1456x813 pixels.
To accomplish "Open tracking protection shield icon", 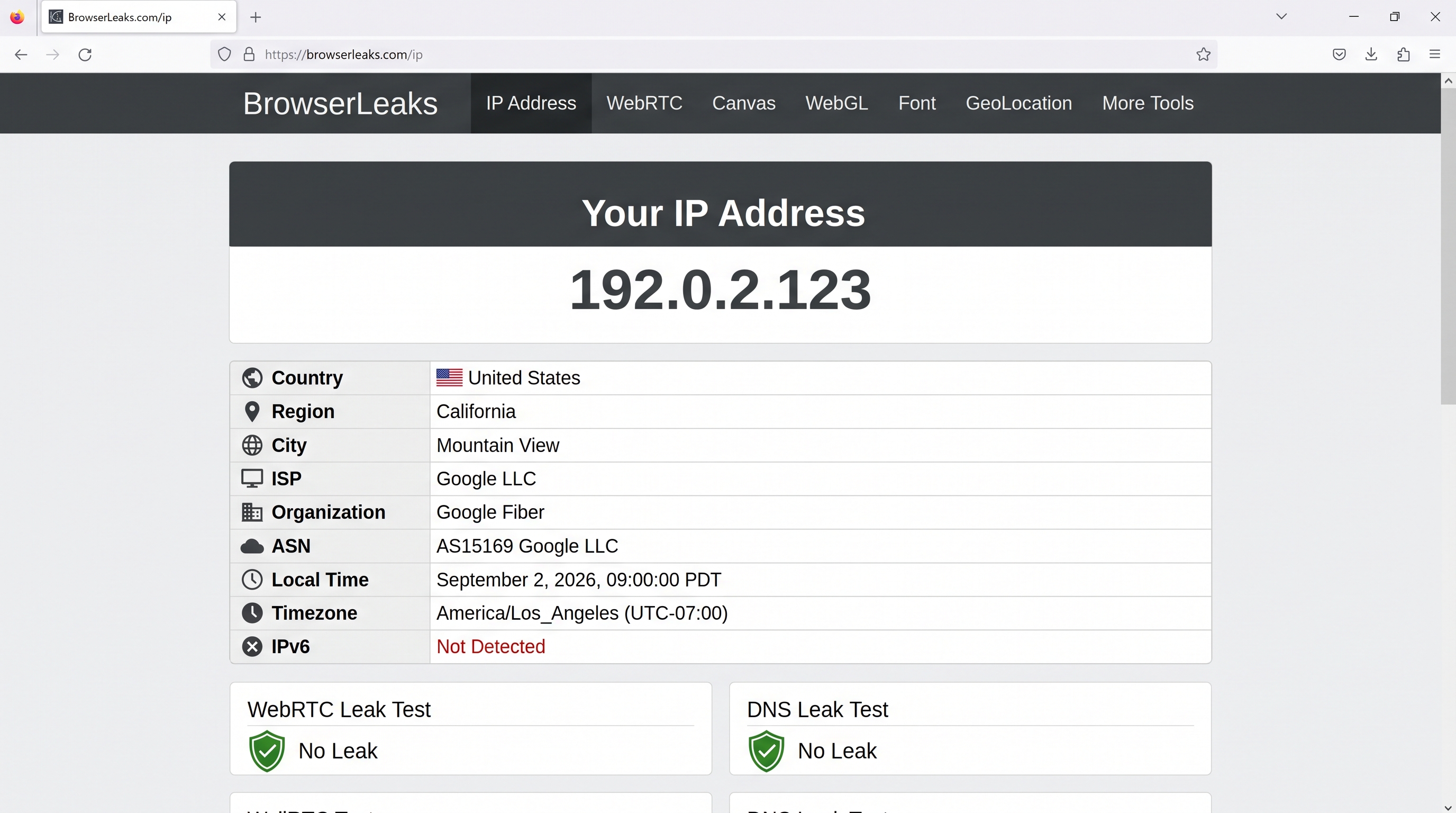I will [x=224, y=55].
